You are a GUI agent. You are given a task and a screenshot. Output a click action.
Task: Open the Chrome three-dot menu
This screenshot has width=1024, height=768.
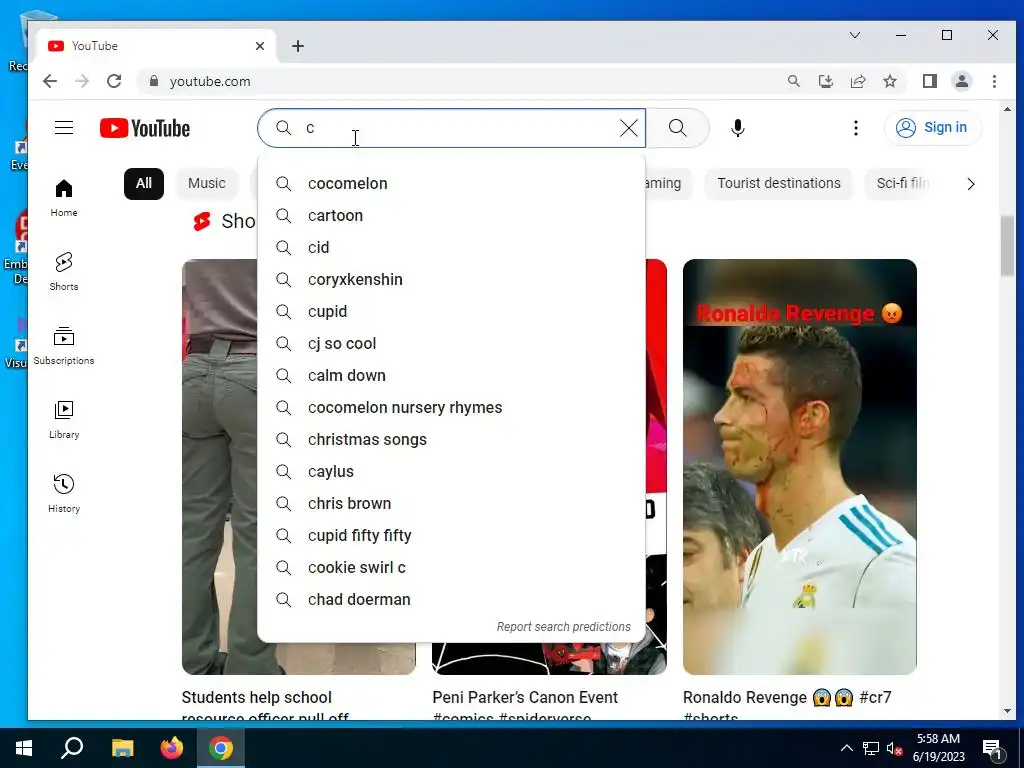(x=994, y=81)
